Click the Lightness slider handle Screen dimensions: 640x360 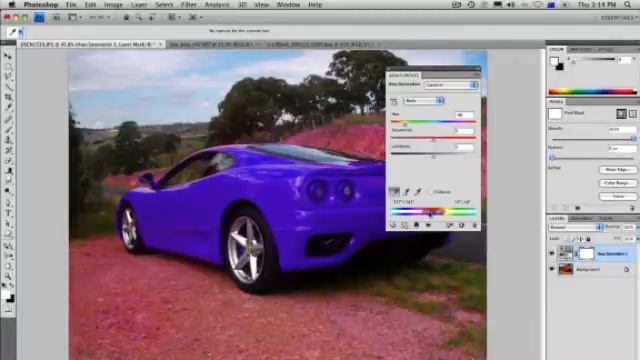click(433, 156)
